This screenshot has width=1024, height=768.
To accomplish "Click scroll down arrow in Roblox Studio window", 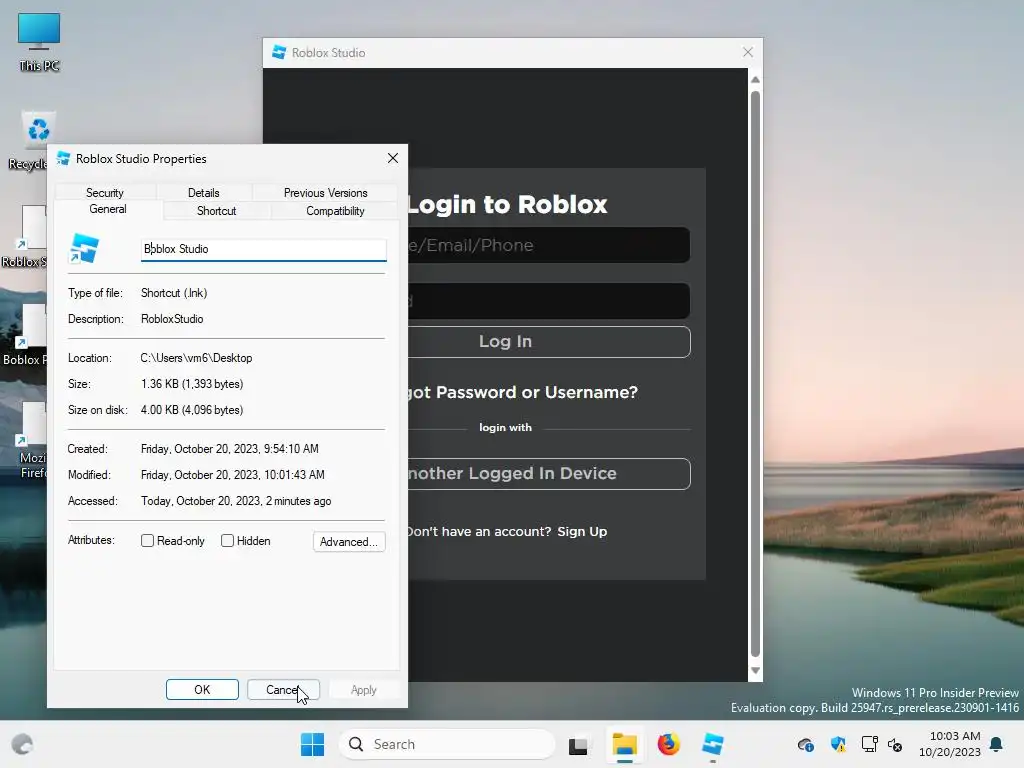I will click(755, 671).
